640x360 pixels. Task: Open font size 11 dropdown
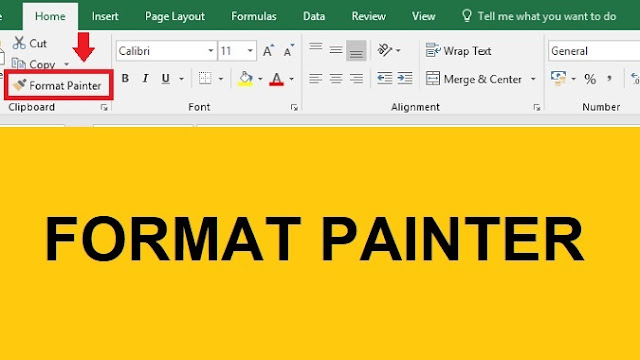pyautogui.click(x=250, y=51)
